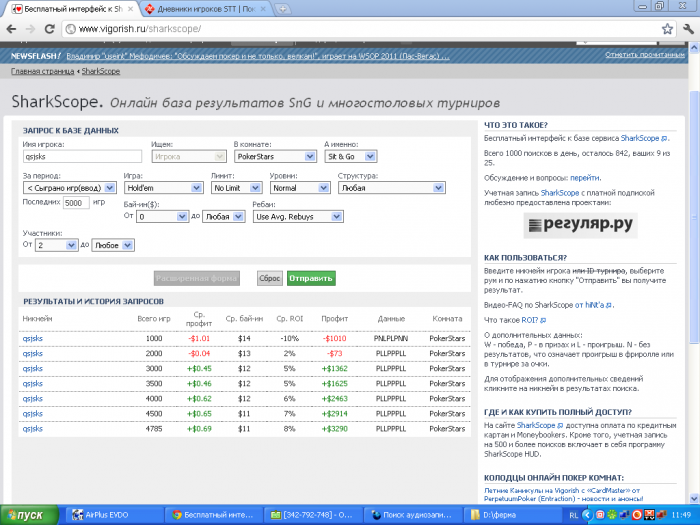
Task: Open the NEWSFLASH headline link
Action: (x=258, y=56)
